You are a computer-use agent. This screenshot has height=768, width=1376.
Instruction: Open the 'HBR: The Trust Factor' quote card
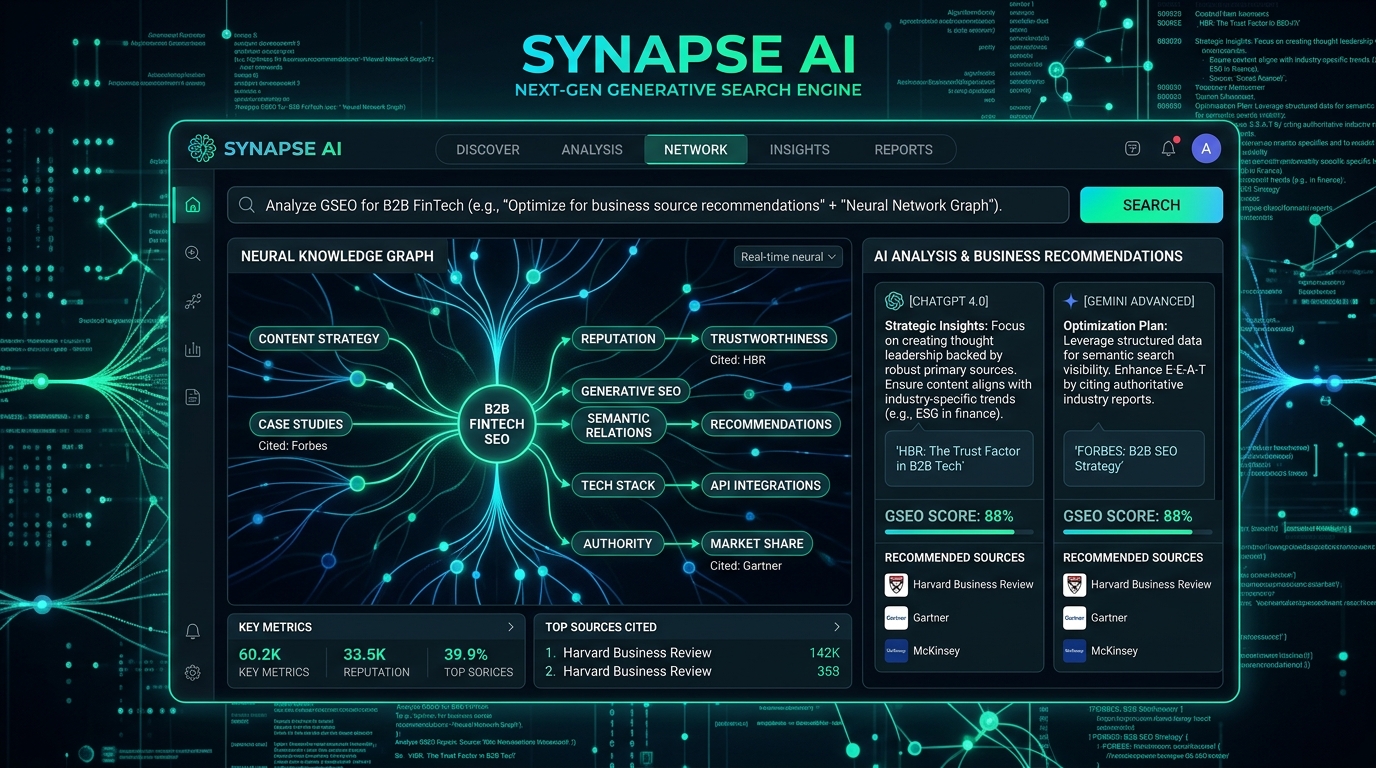(959, 459)
